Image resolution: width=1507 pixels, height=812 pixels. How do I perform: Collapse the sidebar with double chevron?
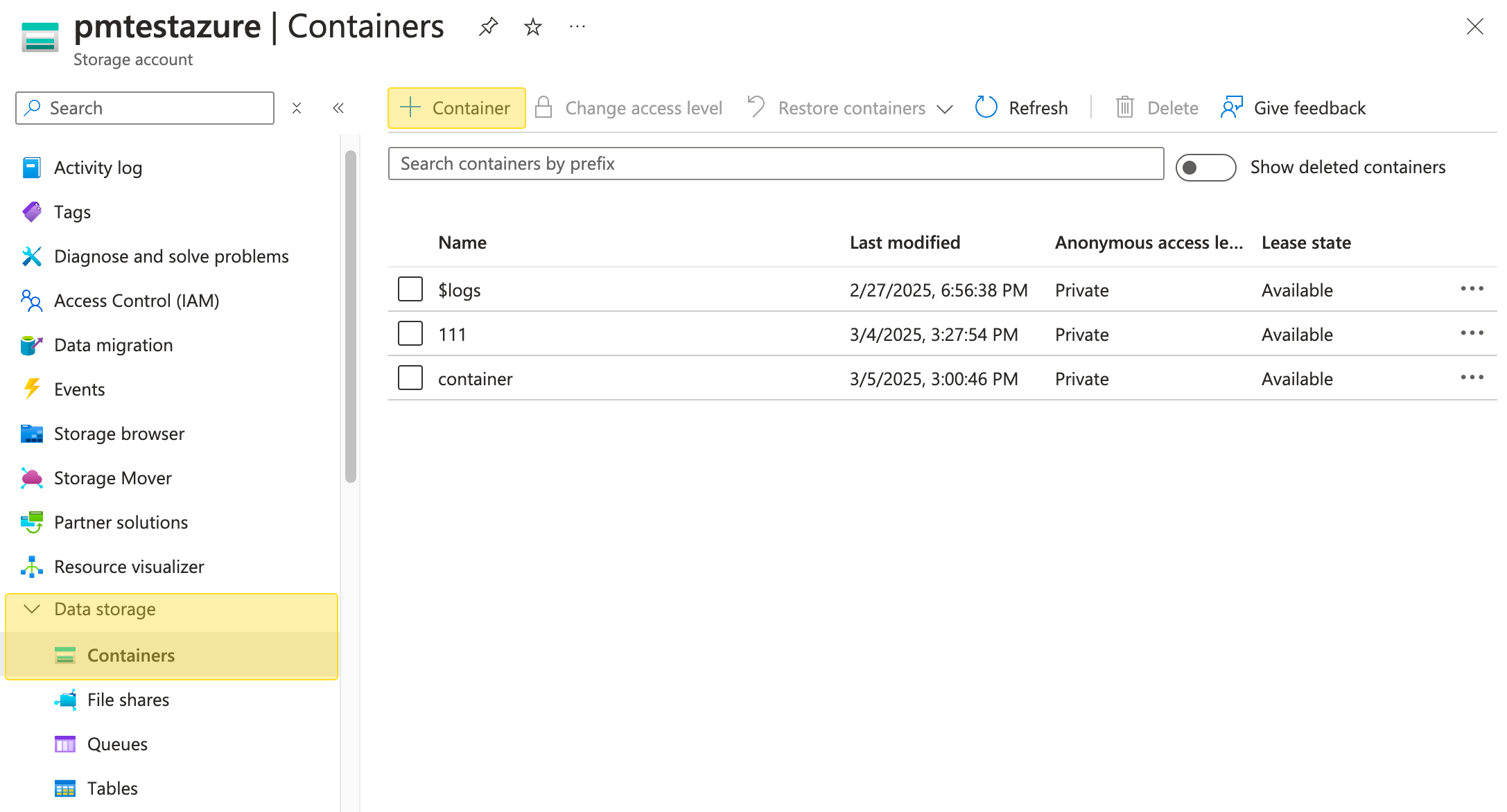click(x=338, y=108)
